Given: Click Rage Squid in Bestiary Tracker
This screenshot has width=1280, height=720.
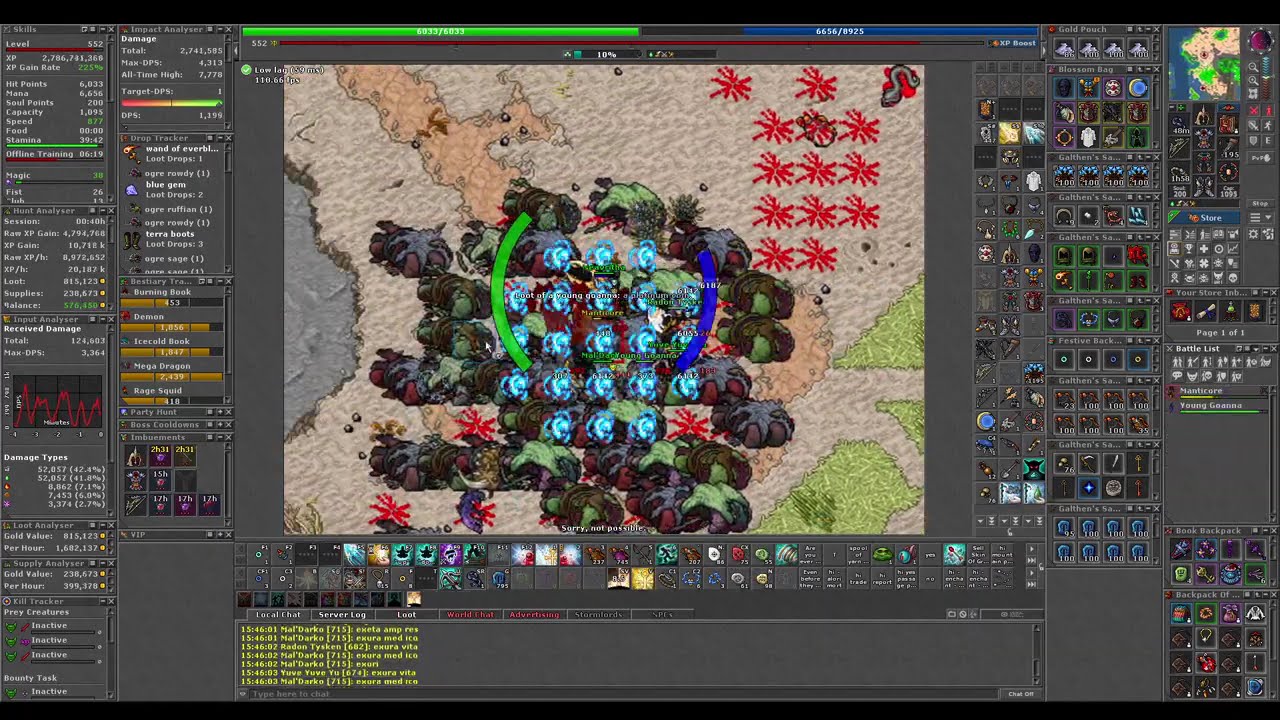Looking at the screenshot, I should 171,395.
